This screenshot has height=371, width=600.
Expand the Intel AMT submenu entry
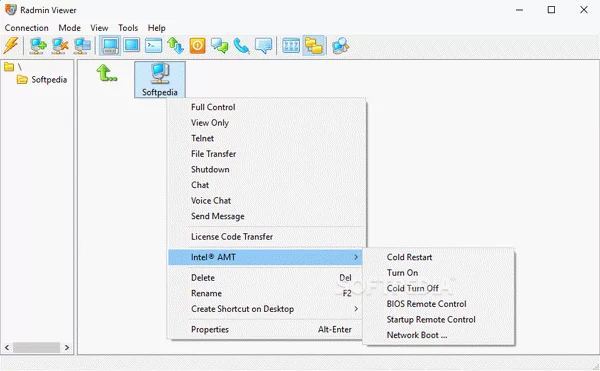pyautogui.click(x=266, y=257)
